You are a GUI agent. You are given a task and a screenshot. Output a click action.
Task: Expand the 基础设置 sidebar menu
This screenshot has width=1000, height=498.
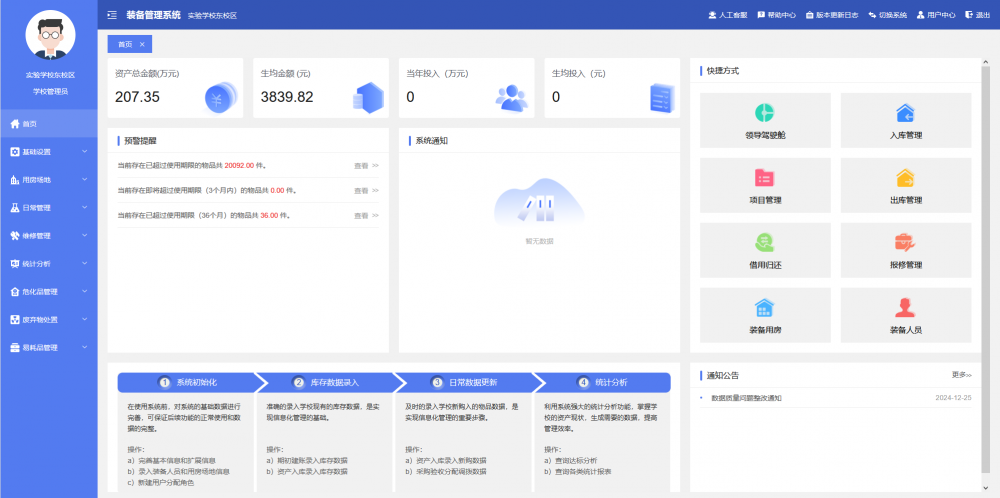click(x=49, y=152)
